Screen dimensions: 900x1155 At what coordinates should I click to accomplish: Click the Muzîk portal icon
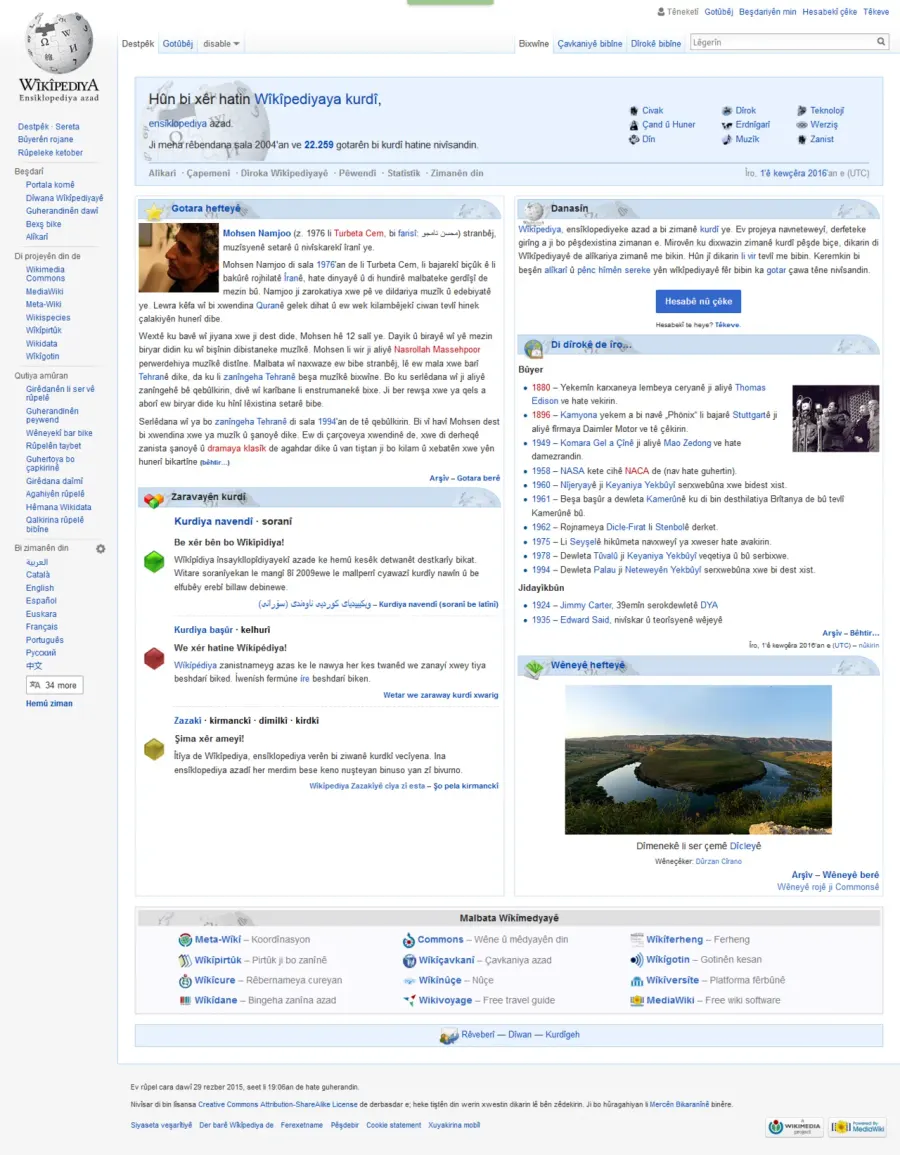pos(727,139)
